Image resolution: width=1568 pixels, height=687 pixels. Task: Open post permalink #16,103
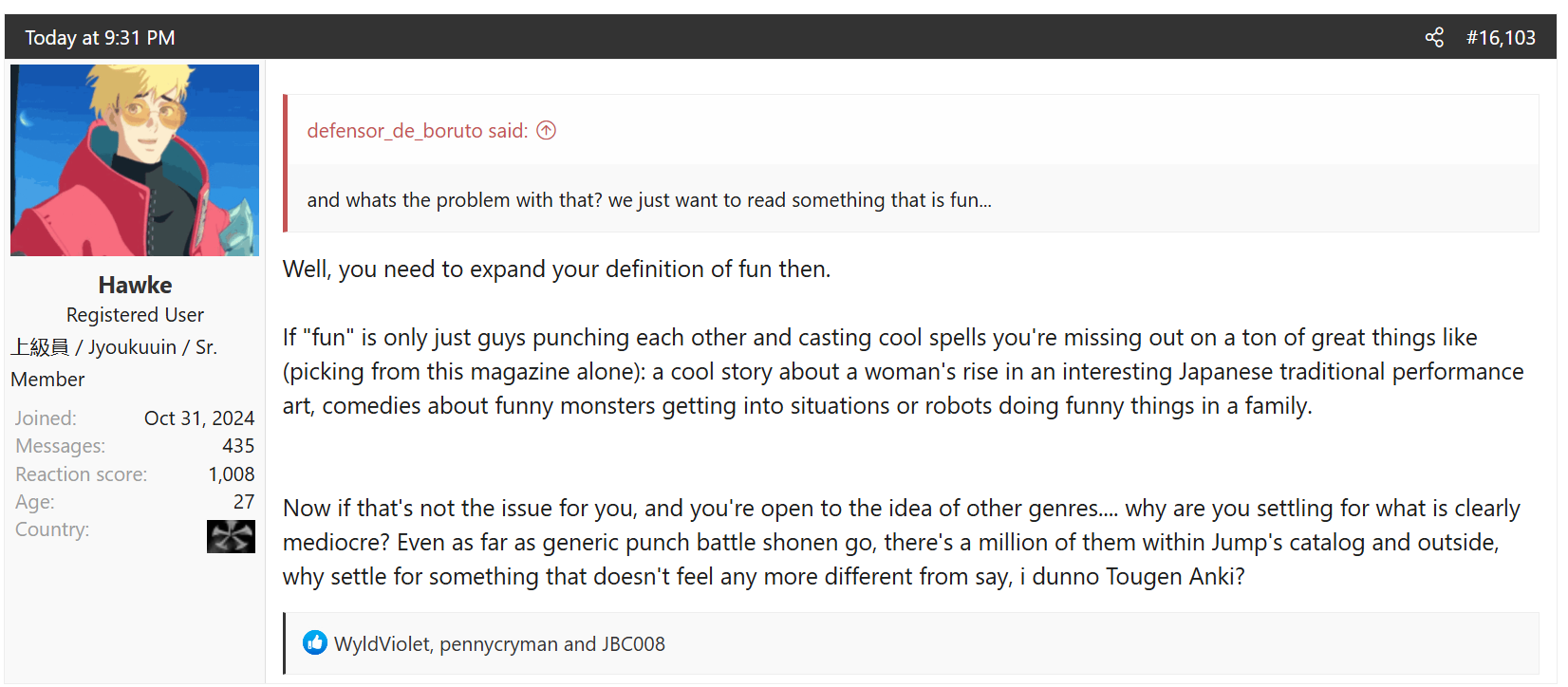pos(1501,38)
